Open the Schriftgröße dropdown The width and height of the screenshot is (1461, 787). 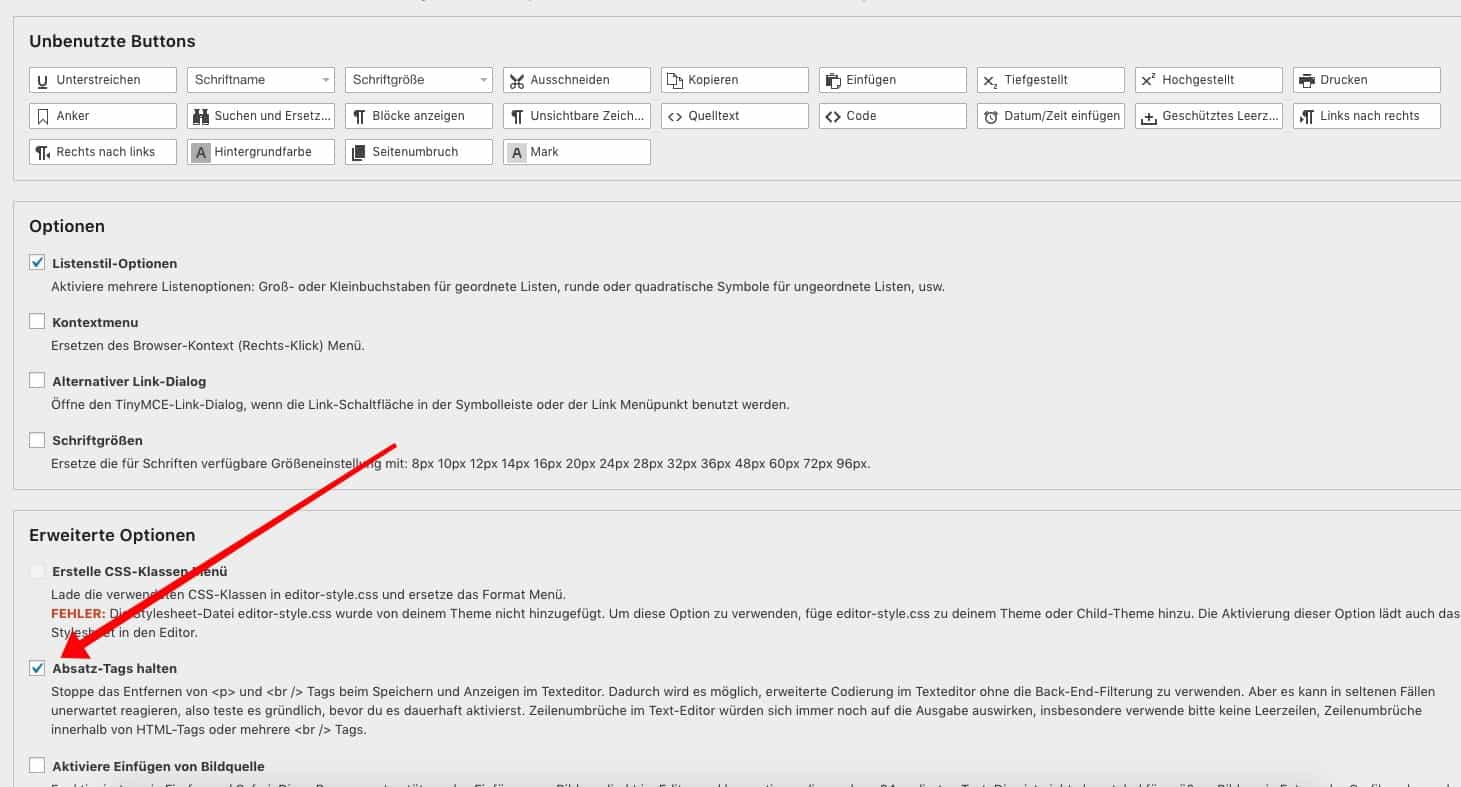click(418, 80)
